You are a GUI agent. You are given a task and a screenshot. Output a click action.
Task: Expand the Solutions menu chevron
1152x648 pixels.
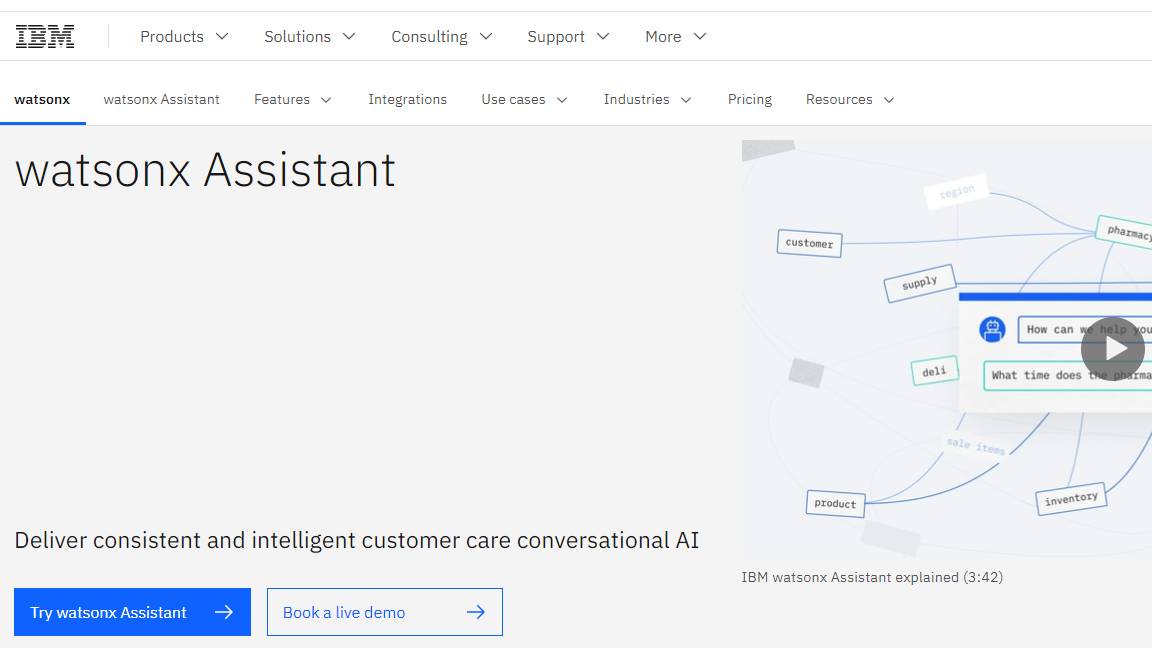(x=349, y=36)
